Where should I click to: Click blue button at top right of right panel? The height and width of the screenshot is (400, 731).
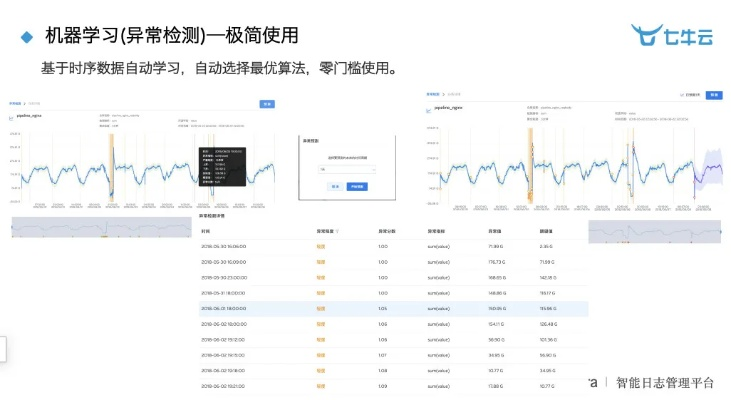point(713,95)
